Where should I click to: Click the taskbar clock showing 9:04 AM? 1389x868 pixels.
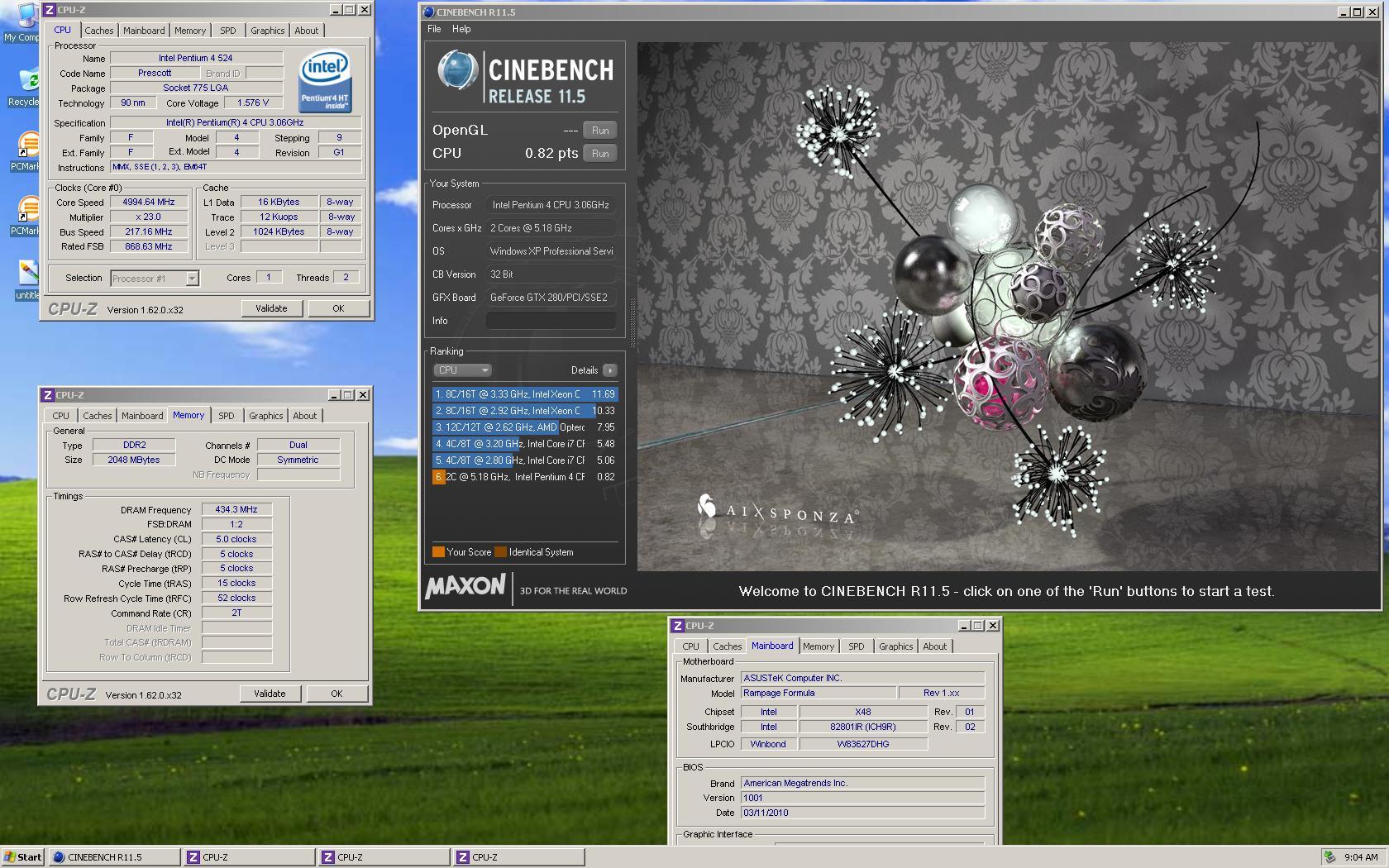(1361, 857)
